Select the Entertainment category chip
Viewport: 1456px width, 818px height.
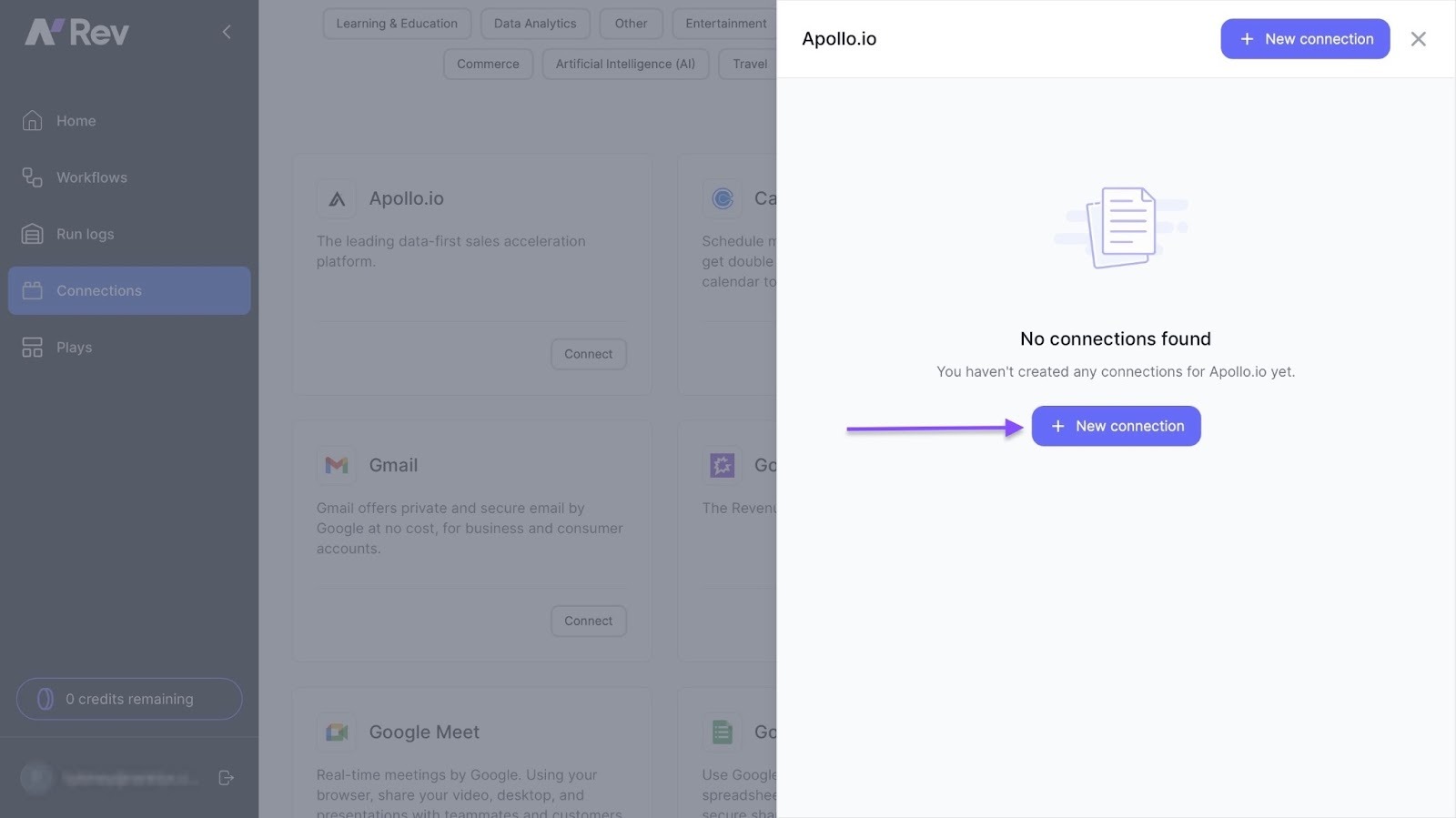(x=725, y=24)
